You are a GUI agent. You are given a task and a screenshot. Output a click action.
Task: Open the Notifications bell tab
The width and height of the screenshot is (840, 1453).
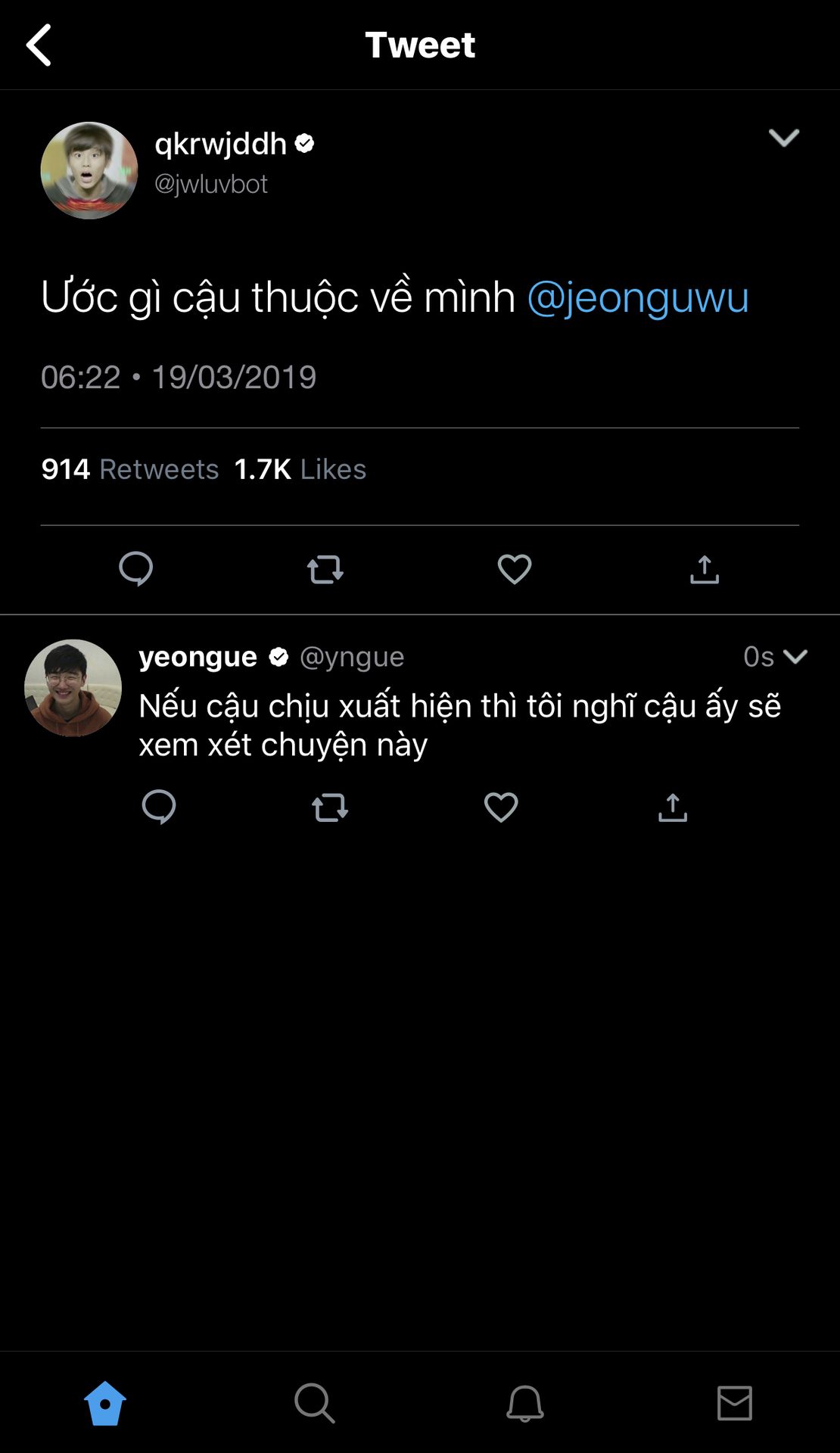(524, 1404)
